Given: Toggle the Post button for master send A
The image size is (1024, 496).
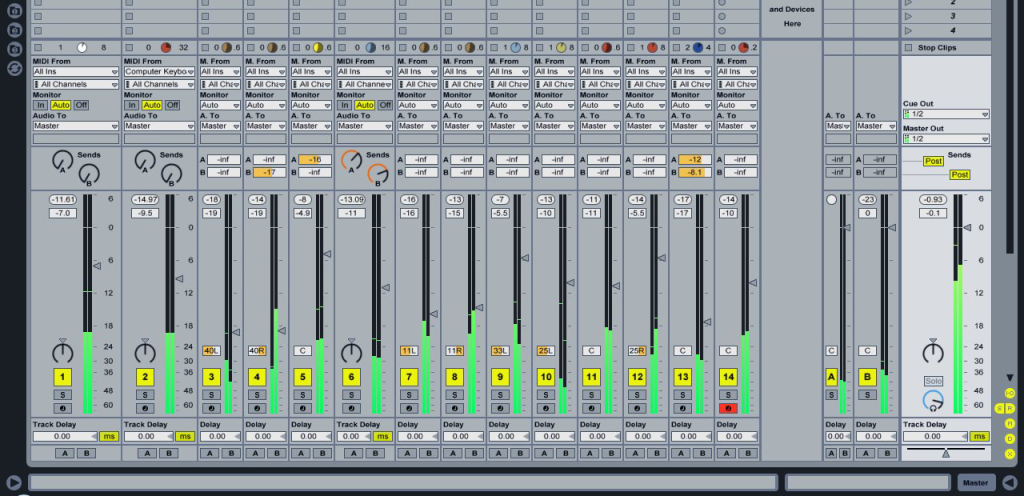Looking at the screenshot, I should point(933,161).
